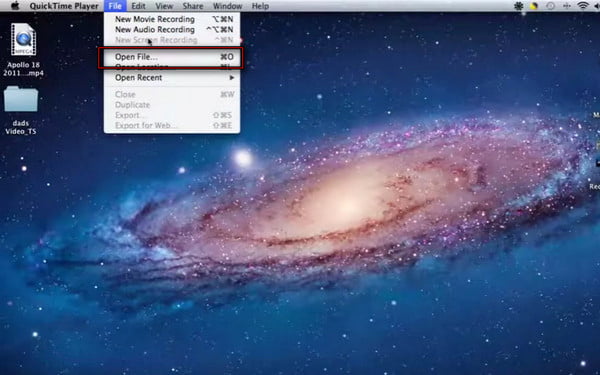Screen dimensions: 600x375
Task: Close the open File menu
Action: pos(115,6)
